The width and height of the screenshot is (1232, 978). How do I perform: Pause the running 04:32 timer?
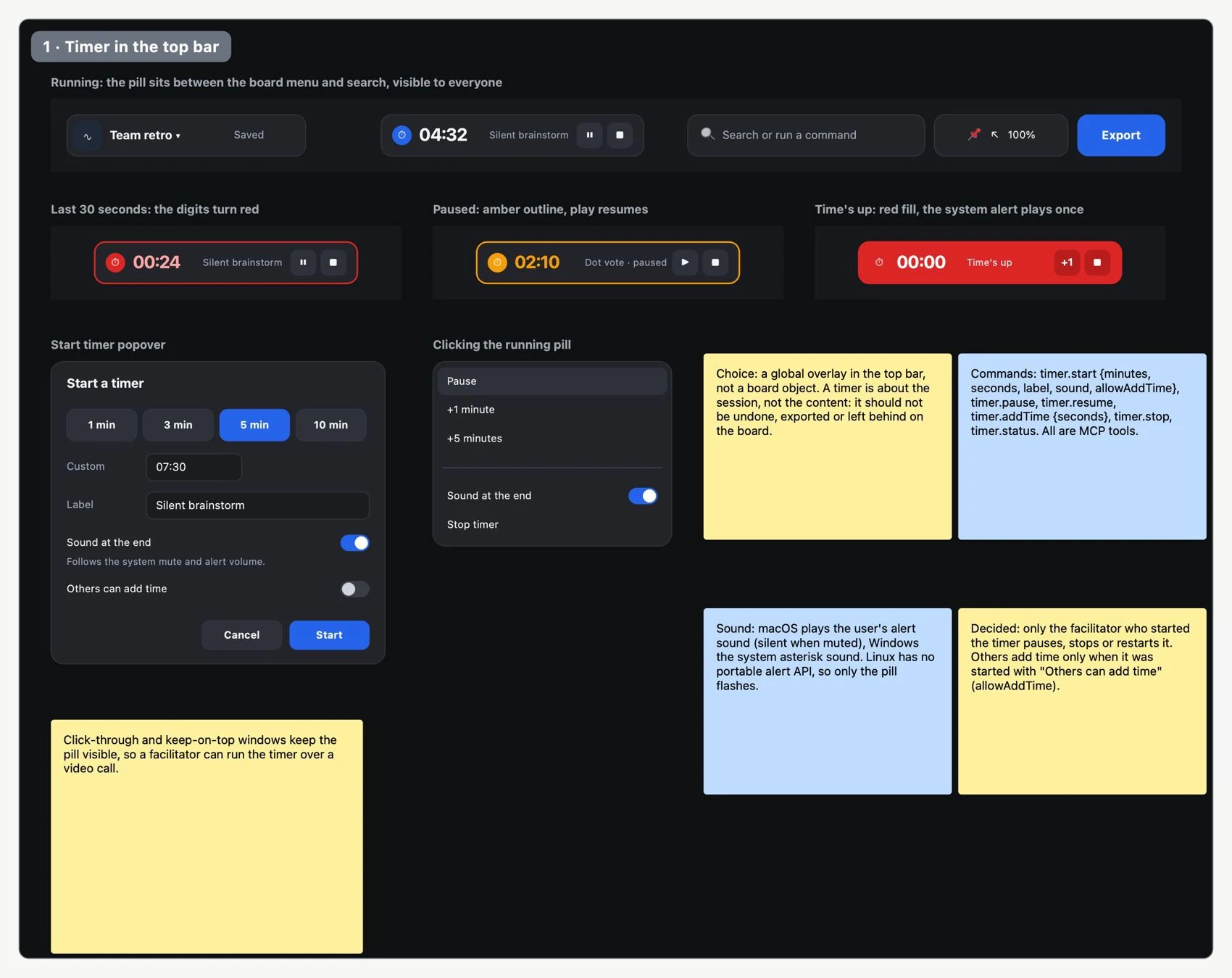point(589,135)
